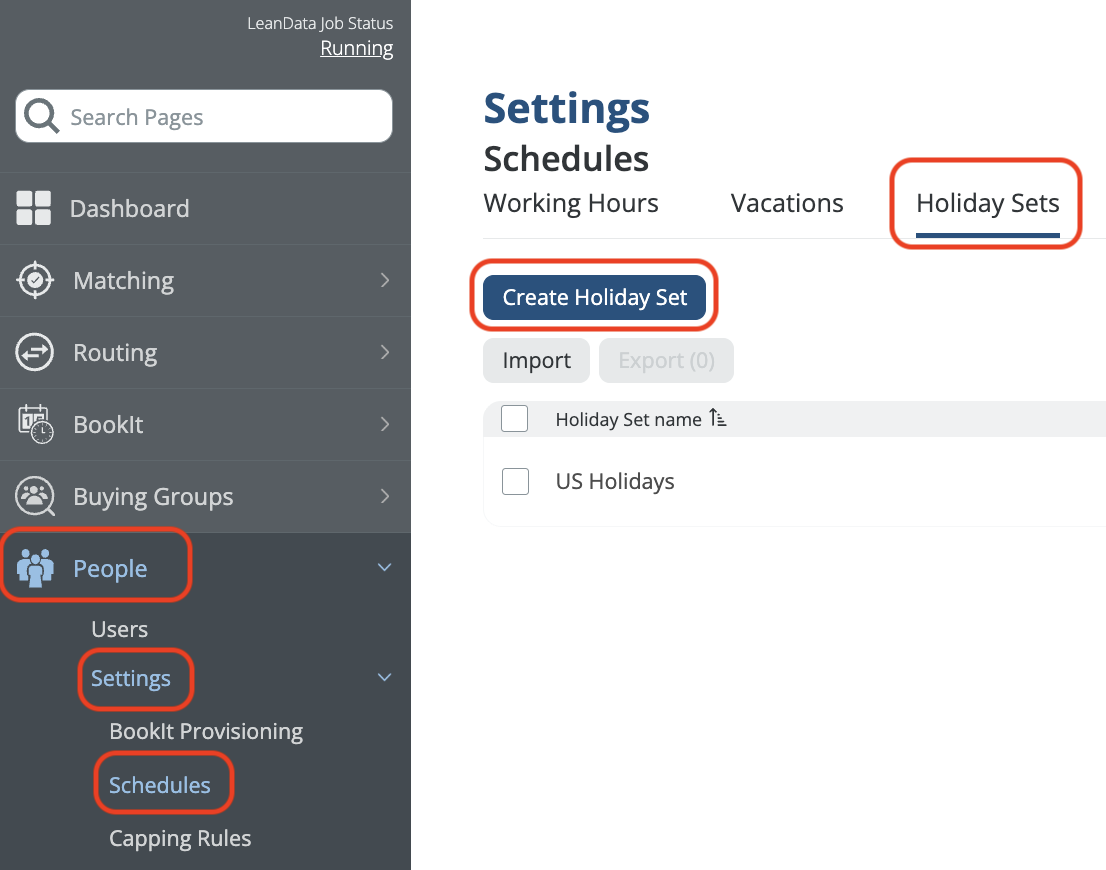The height and width of the screenshot is (870, 1106).
Task: Click the Matching target icon
Action: point(35,280)
